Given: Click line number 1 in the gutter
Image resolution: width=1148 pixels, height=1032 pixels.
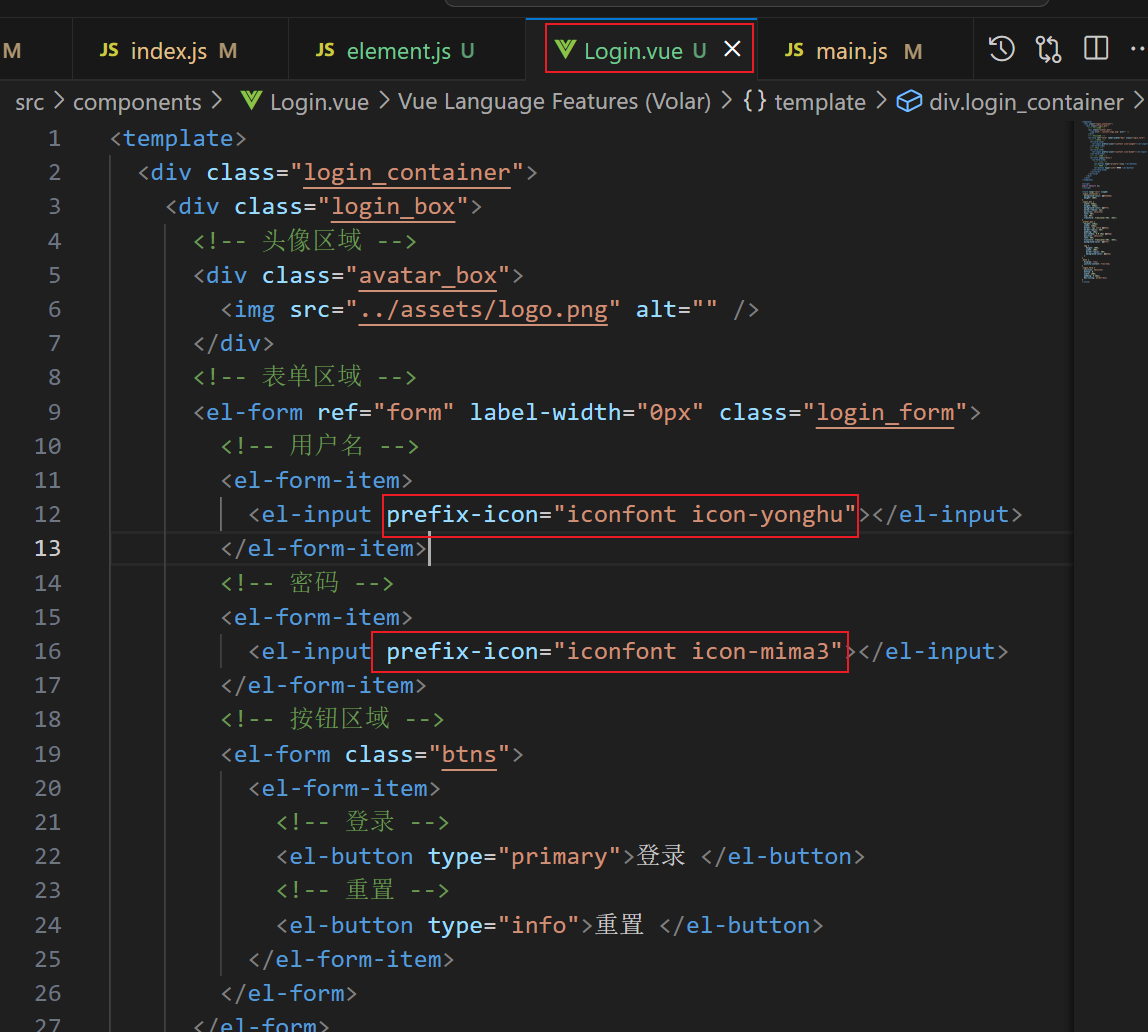Looking at the screenshot, I should pos(54,138).
